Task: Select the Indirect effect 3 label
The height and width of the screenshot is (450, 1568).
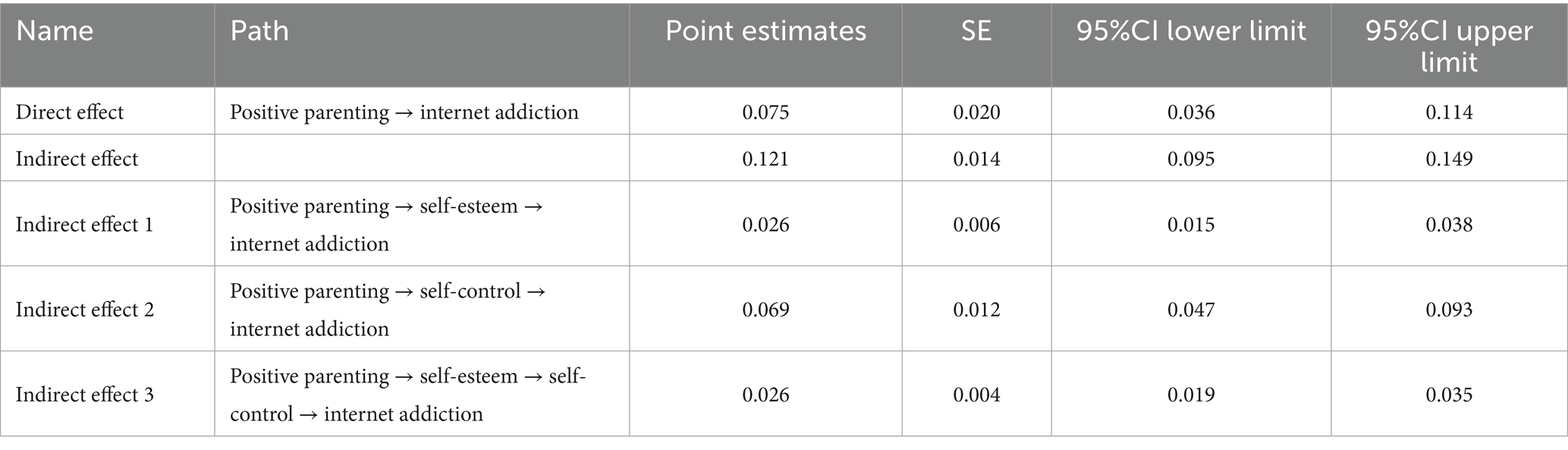Action: coord(84,395)
